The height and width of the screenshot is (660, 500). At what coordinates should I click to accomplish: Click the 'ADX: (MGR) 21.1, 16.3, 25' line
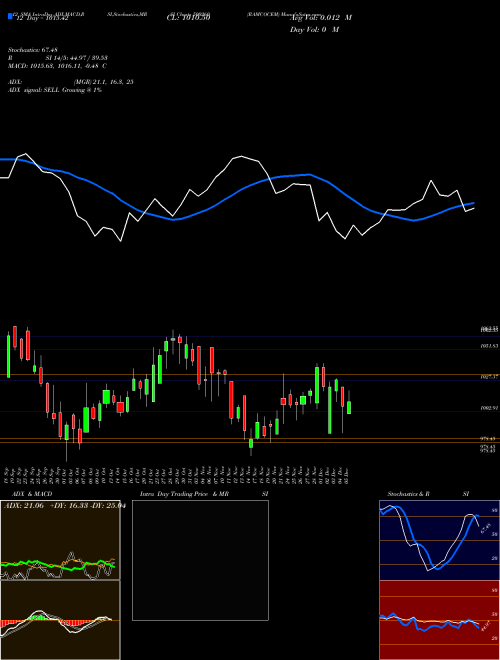pos(71,82)
